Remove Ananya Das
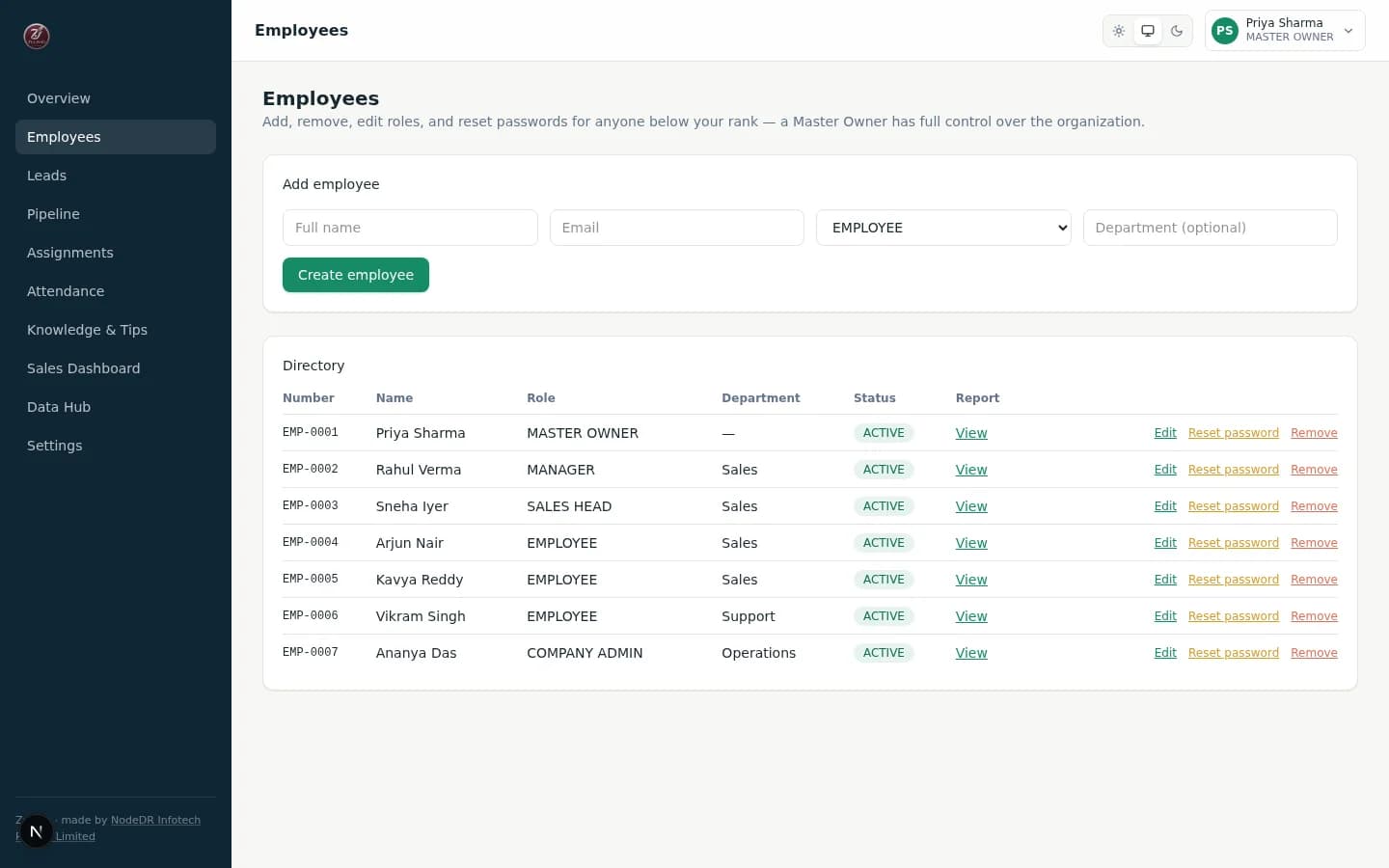1389x868 pixels. (1314, 653)
